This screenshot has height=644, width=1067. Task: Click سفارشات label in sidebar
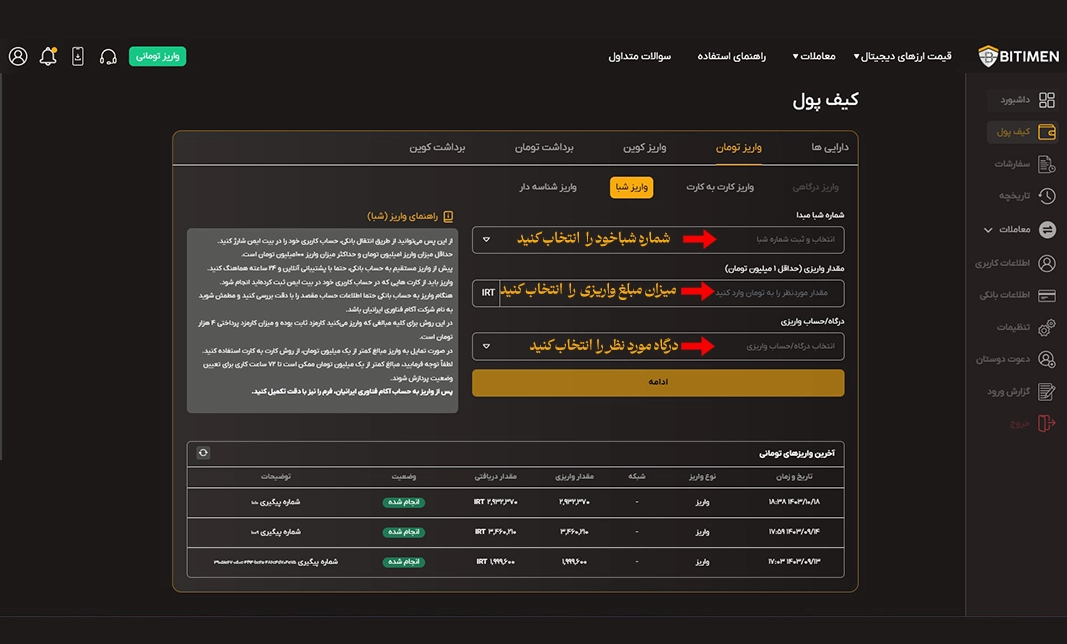tap(1012, 164)
